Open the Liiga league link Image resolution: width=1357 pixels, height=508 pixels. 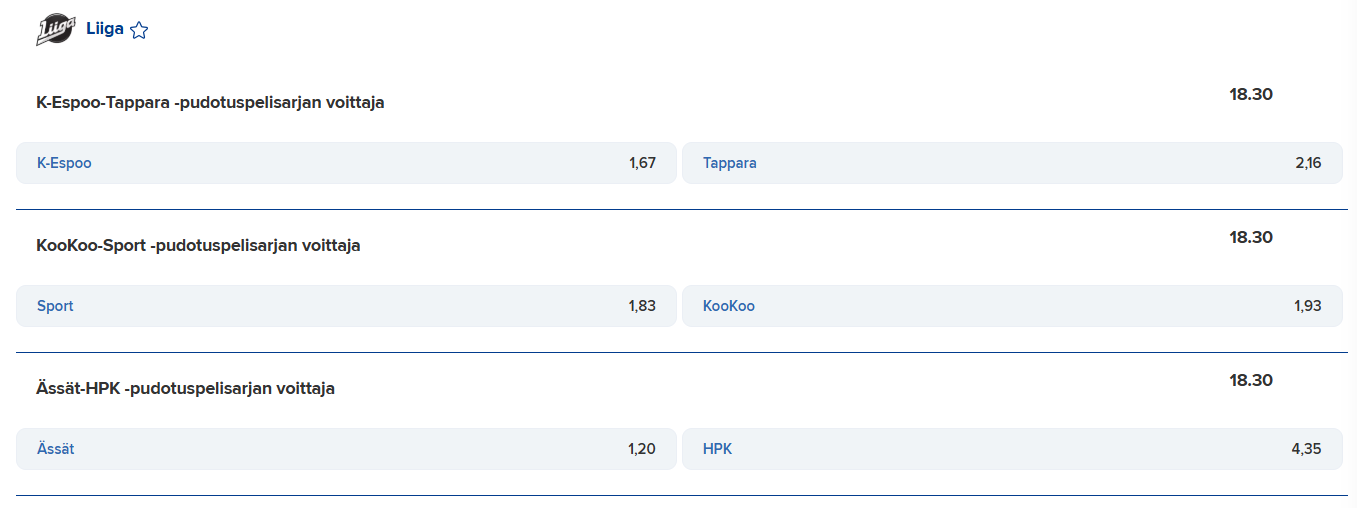pos(105,29)
